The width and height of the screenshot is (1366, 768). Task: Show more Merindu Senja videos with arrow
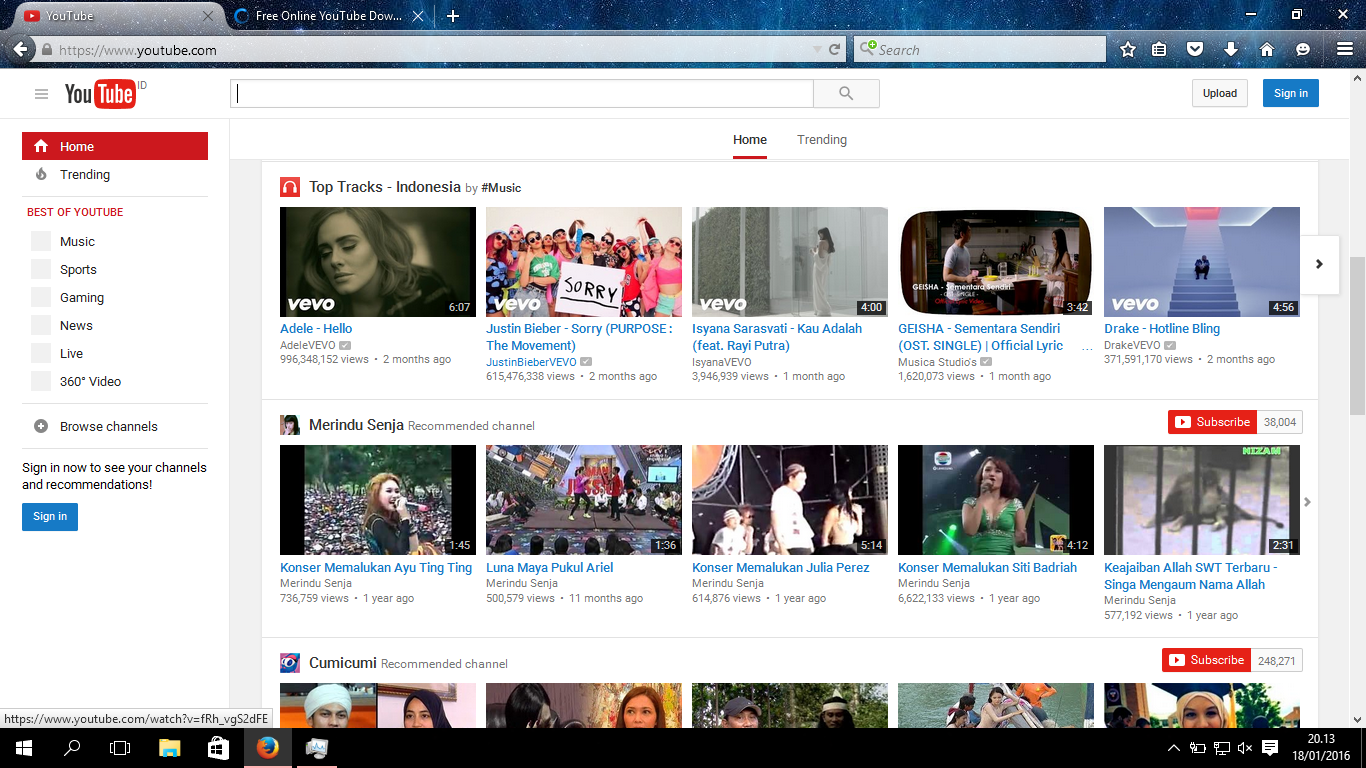tap(1307, 502)
